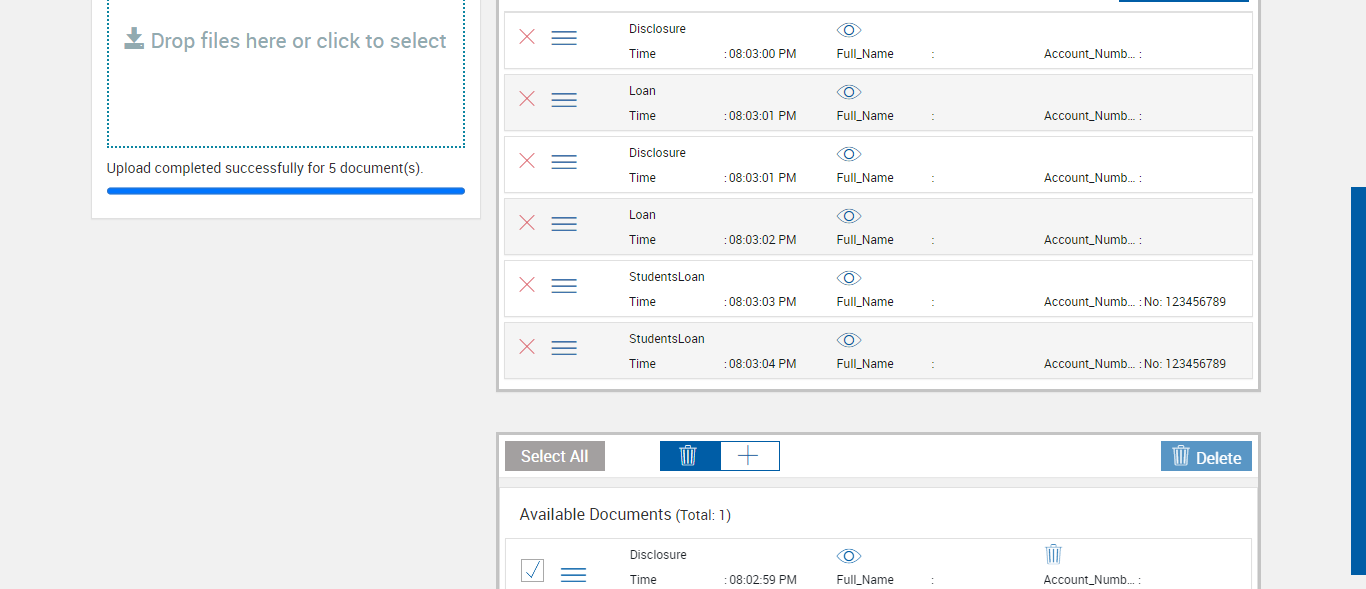
Task: View StudentsLoan 08:03:03 PM with eye icon
Action: 849,278
